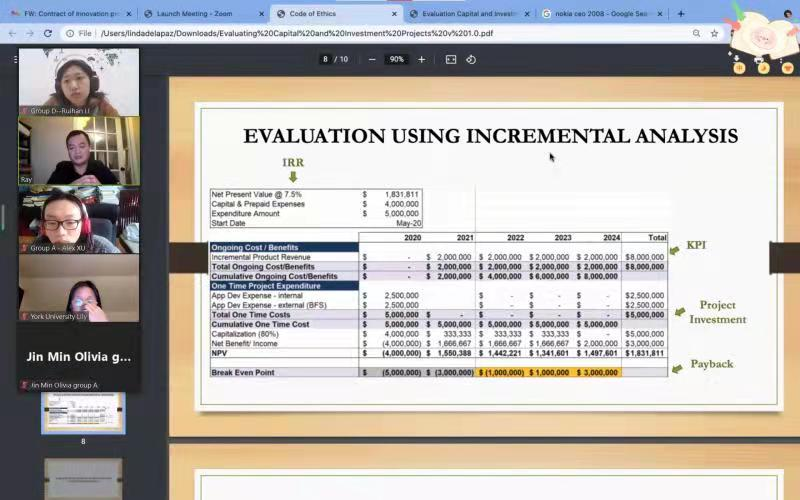Toggle the PDF sidebar menu icon
800x500 pixels.
click(x=15, y=60)
